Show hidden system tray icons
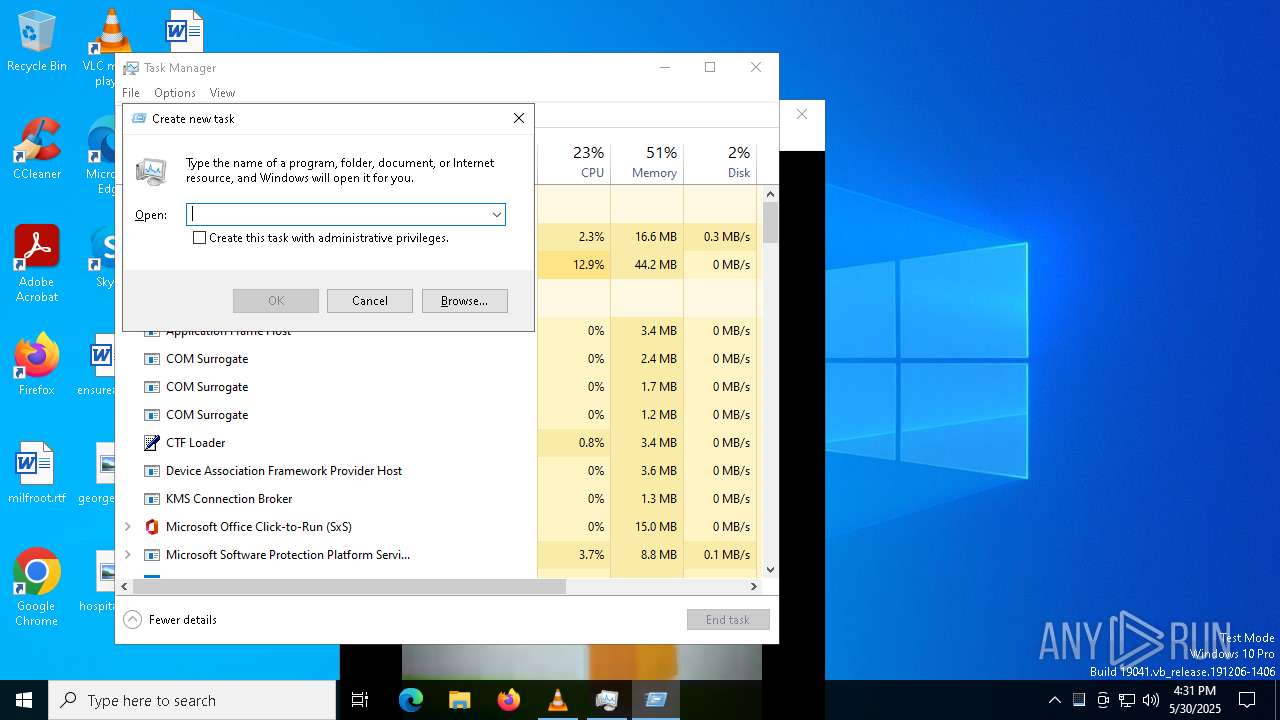The height and width of the screenshot is (720, 1280). (x=1054, y=700)
